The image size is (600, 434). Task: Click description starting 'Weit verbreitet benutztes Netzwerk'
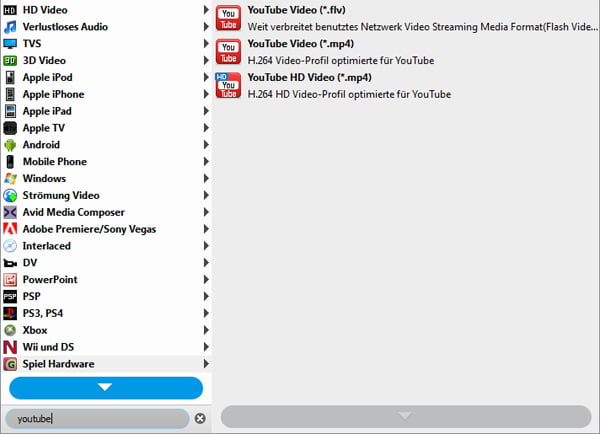(422, 27)
